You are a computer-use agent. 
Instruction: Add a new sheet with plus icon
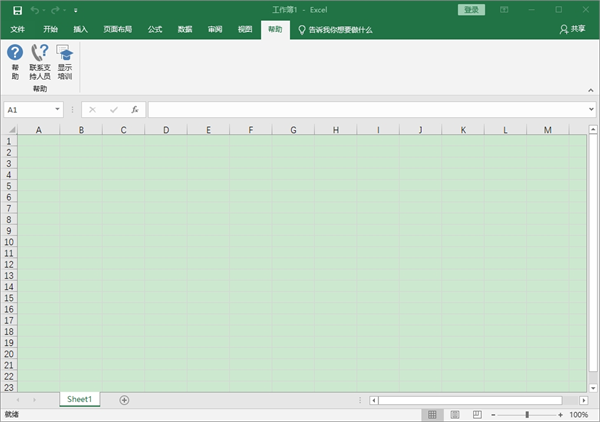tap(124, 400)
